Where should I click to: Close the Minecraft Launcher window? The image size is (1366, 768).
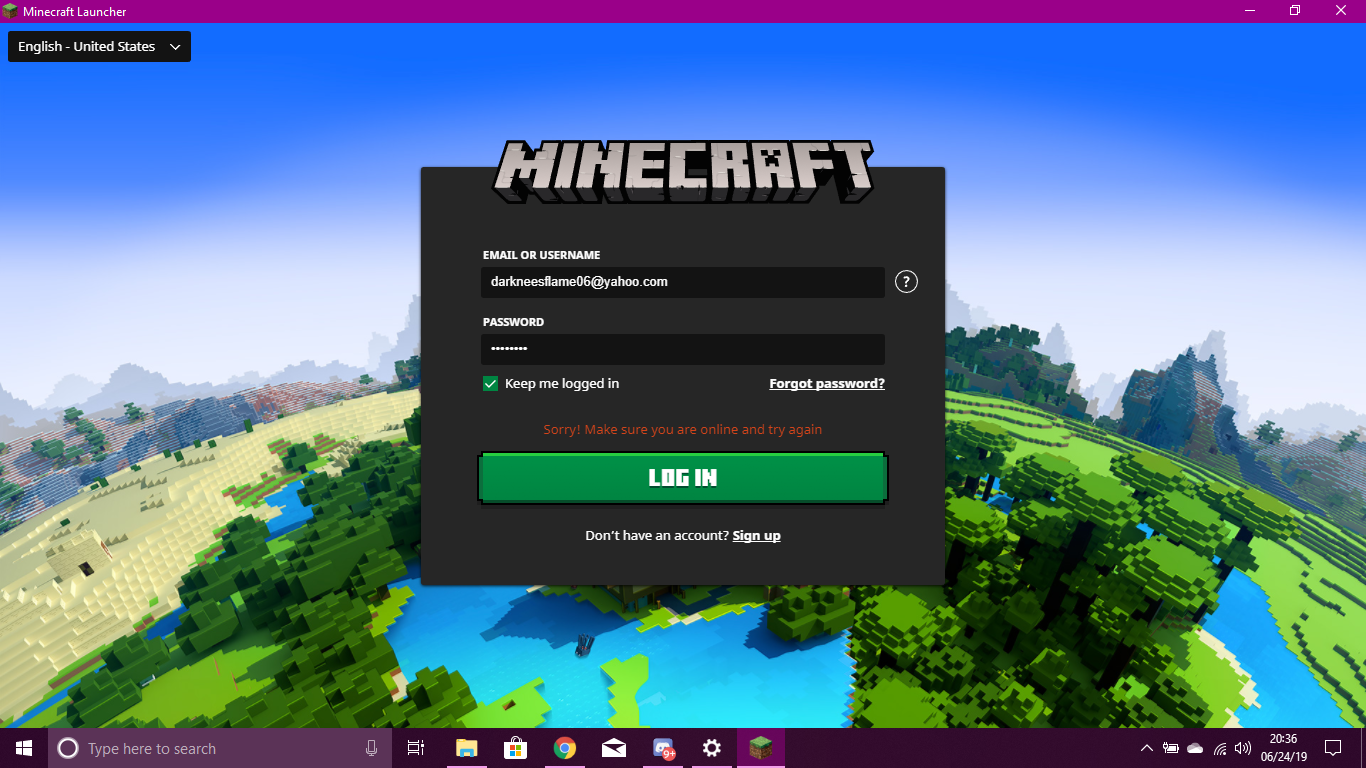(1341, 11)
